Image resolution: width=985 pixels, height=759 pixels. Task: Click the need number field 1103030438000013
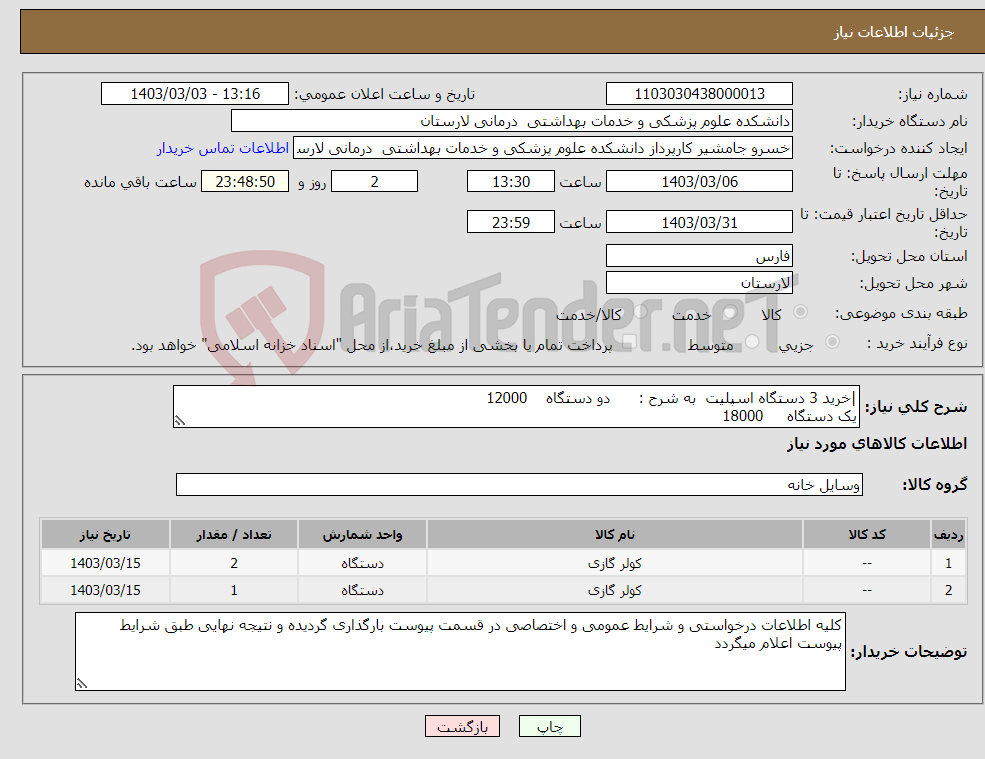click(699, 94)
